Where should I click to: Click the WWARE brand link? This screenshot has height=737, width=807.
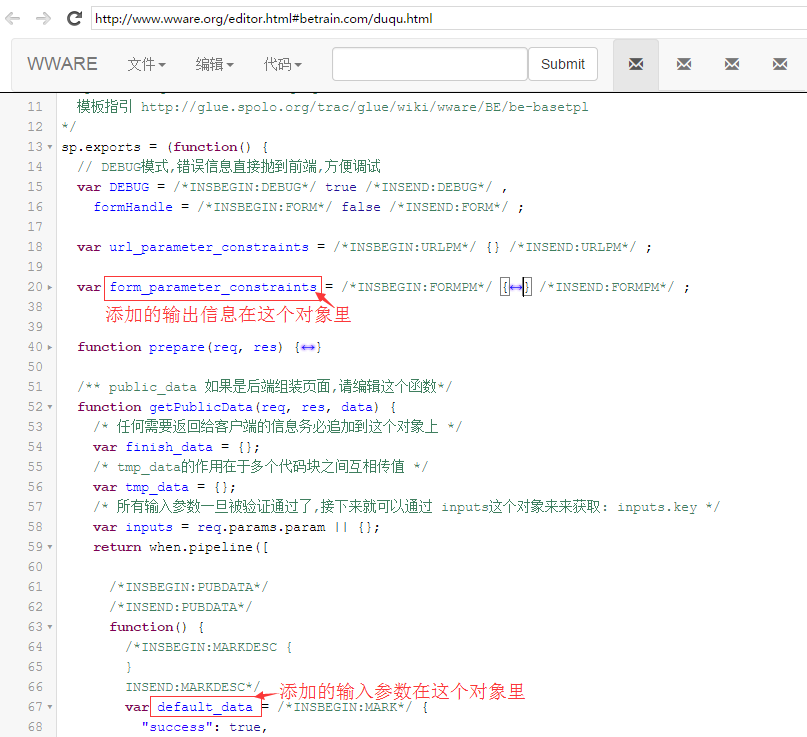62,64
